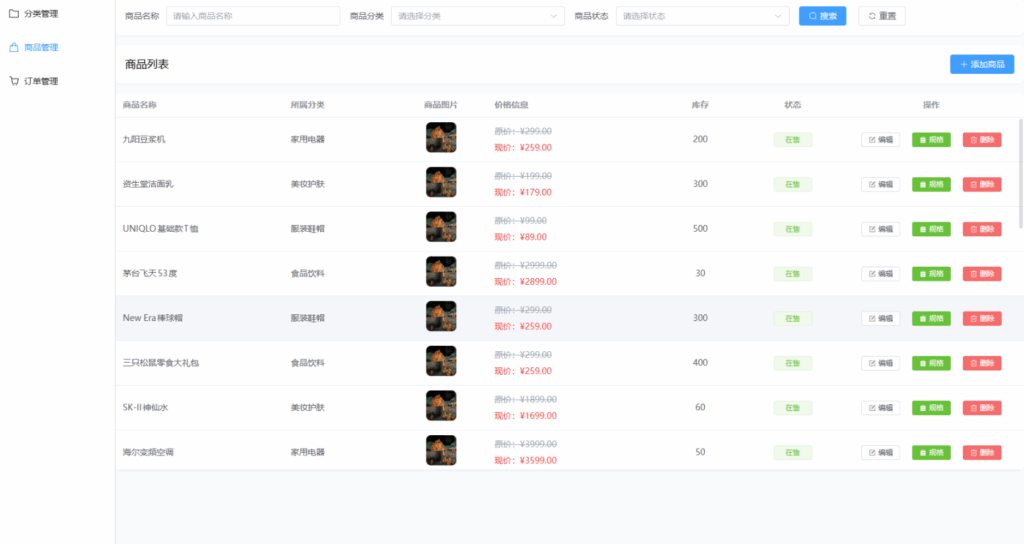Select the product name SK-II 神仙水
Image resolution: width=1024 pixels, height=544 pixels.
pyautogui.click(x=146, y=408)
